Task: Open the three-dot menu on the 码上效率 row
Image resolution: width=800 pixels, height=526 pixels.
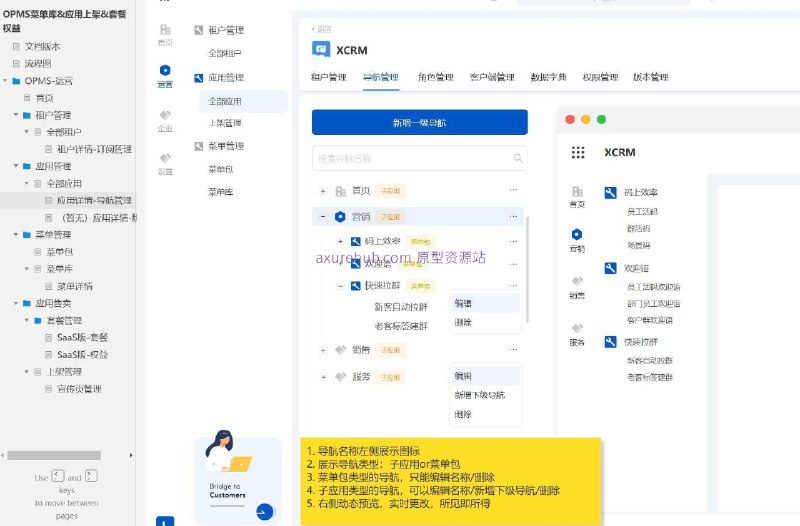Action: 513,241
